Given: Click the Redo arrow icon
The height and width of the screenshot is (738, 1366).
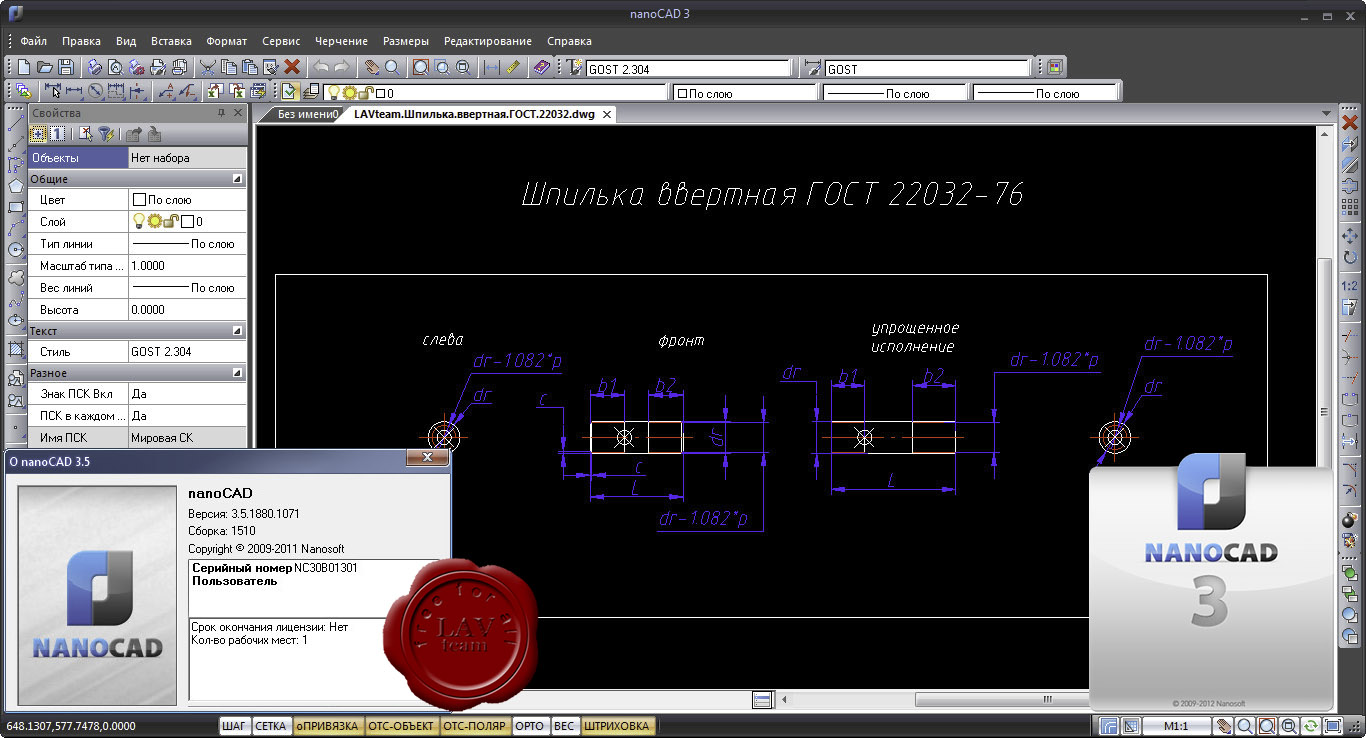Looking at the screenshot, I should click(x=342, y=68).
